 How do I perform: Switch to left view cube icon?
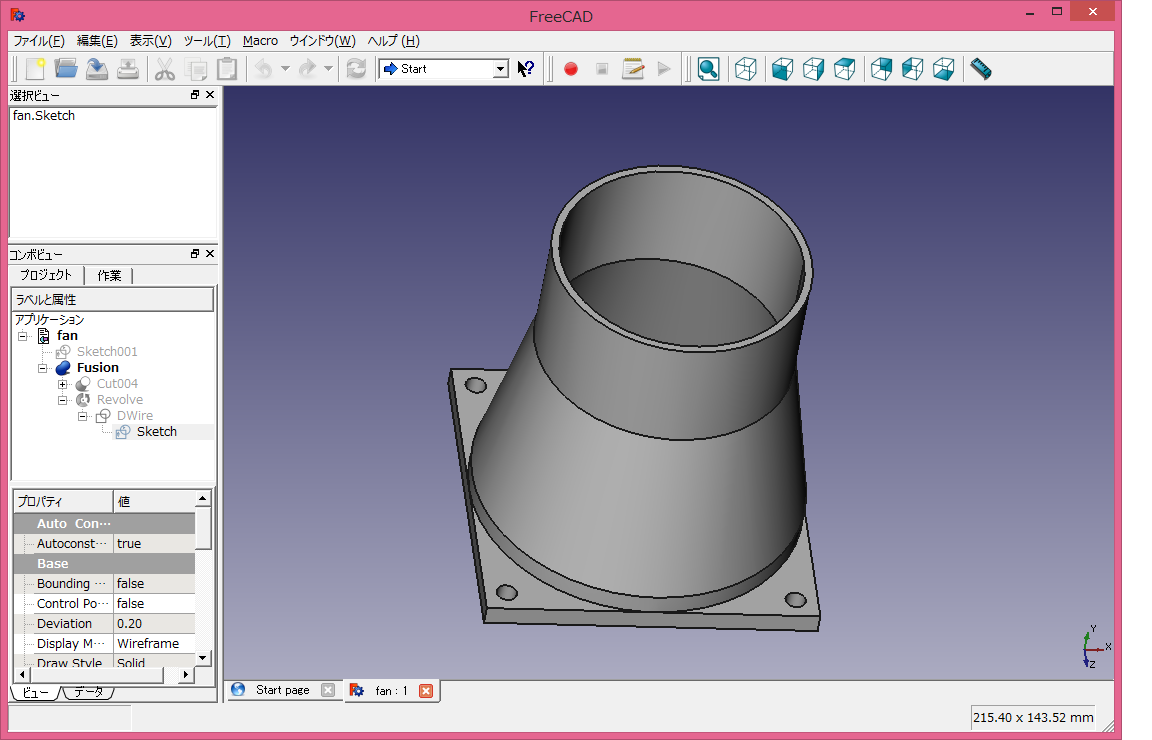pyautogui.click(x=912, y=69)
